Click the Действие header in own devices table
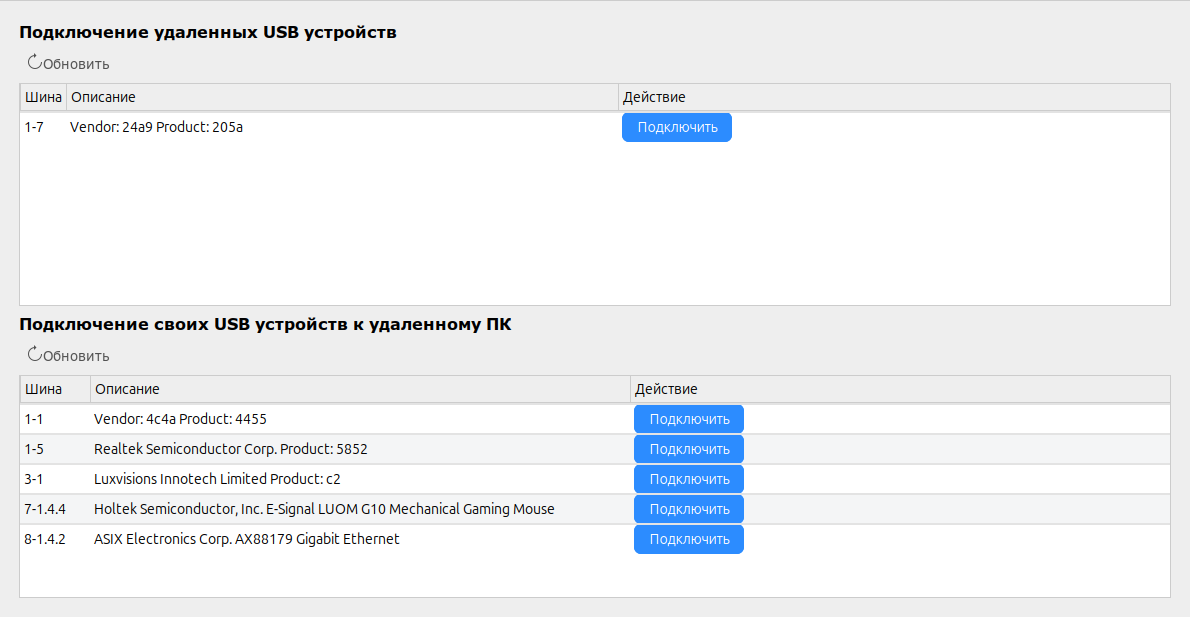 666,389
